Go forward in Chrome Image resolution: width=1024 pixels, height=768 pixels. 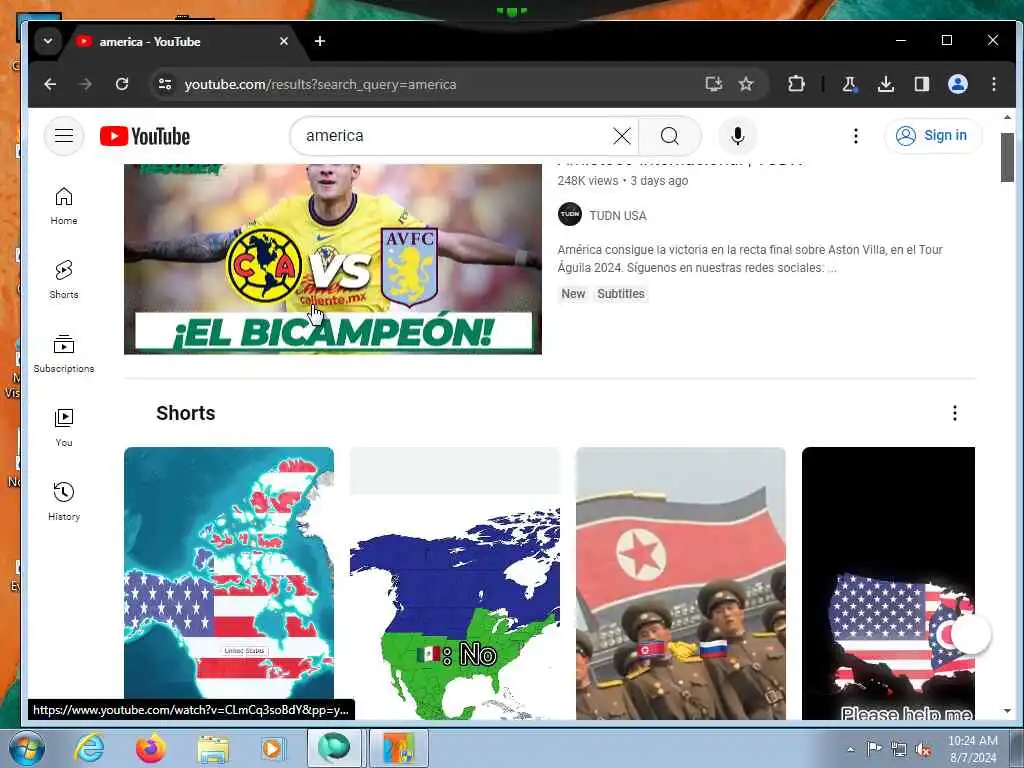coord(86,84)
